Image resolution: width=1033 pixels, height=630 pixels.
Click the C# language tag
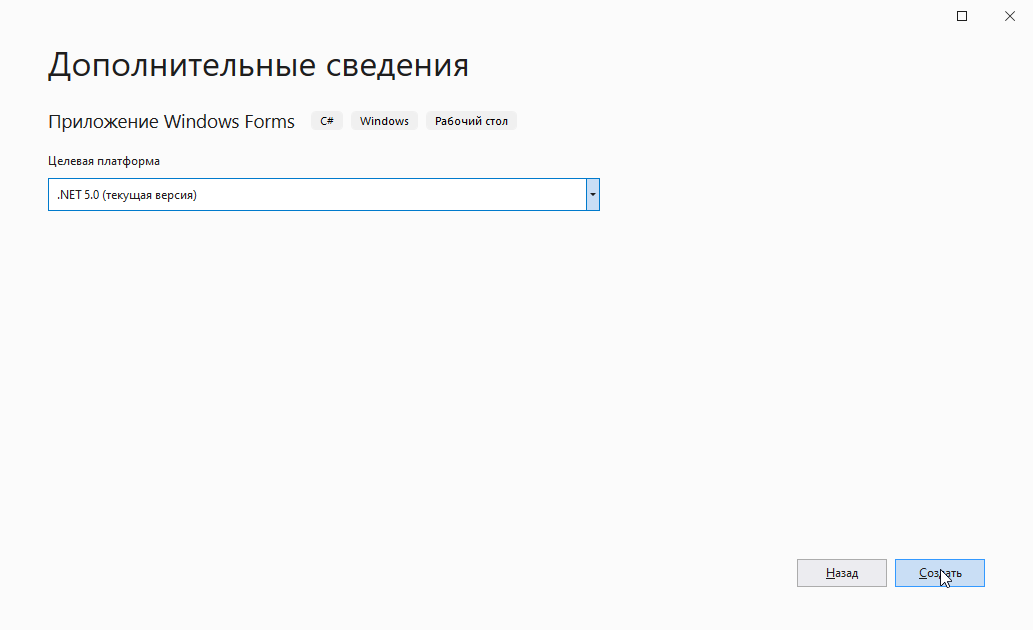coord(327,121)
